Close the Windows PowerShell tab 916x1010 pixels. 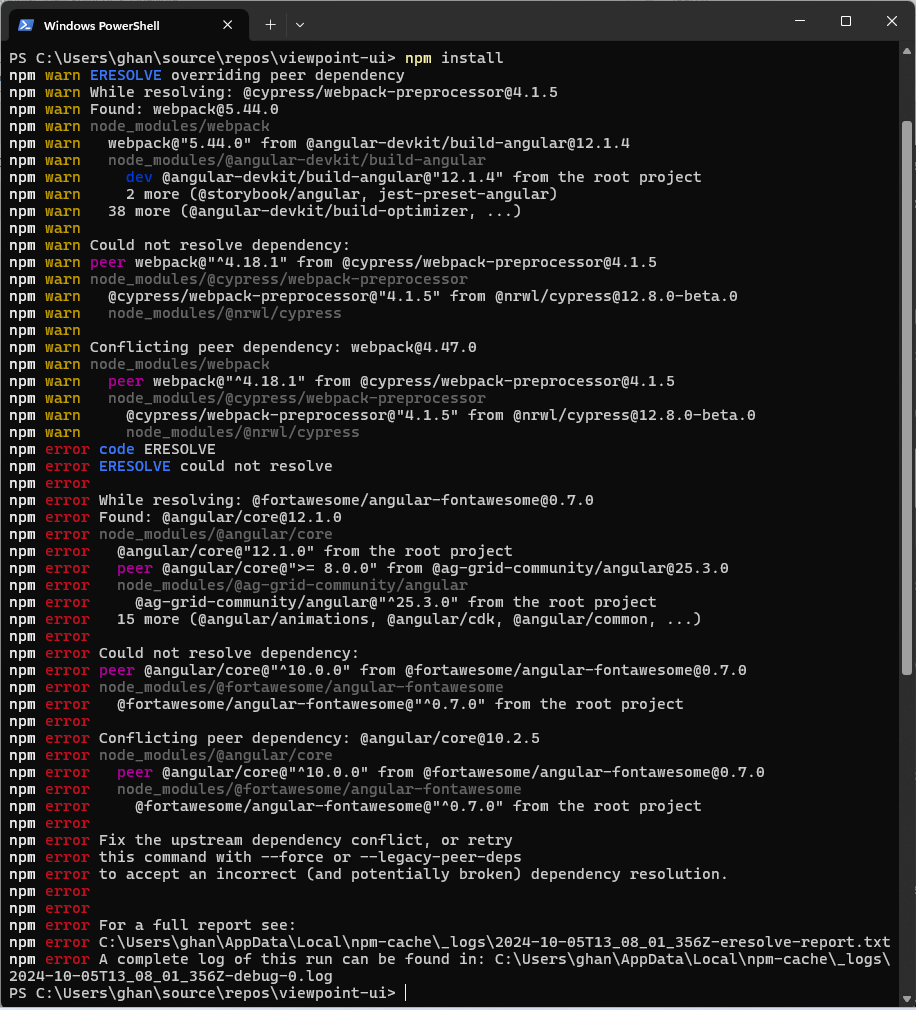coord(227,25)
